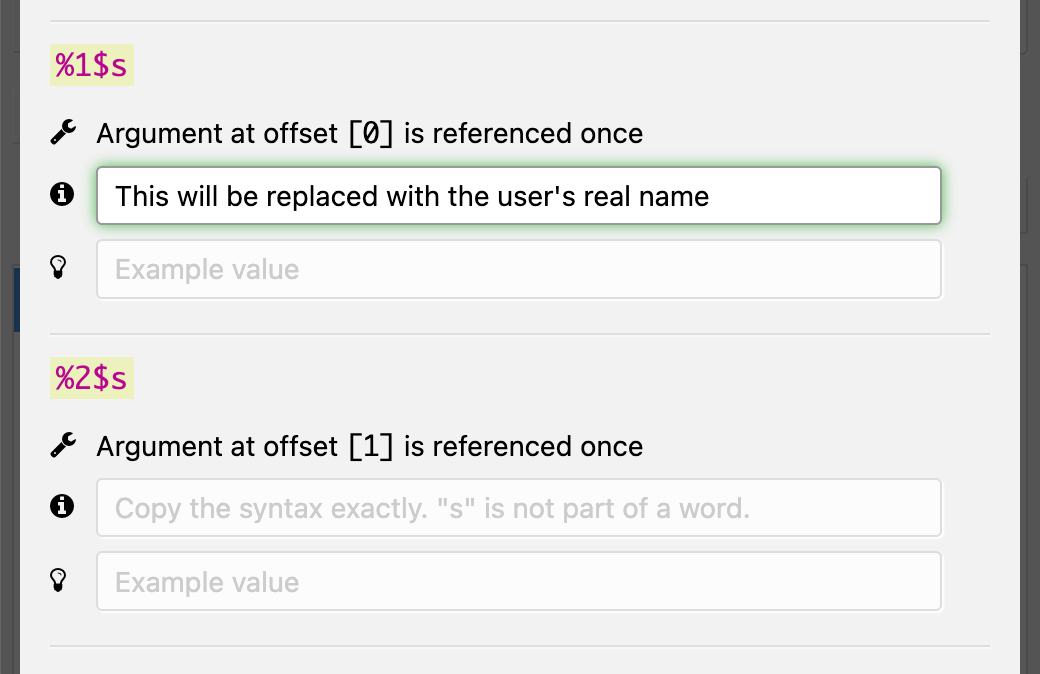Click the Example value field under %2$s

518,582
